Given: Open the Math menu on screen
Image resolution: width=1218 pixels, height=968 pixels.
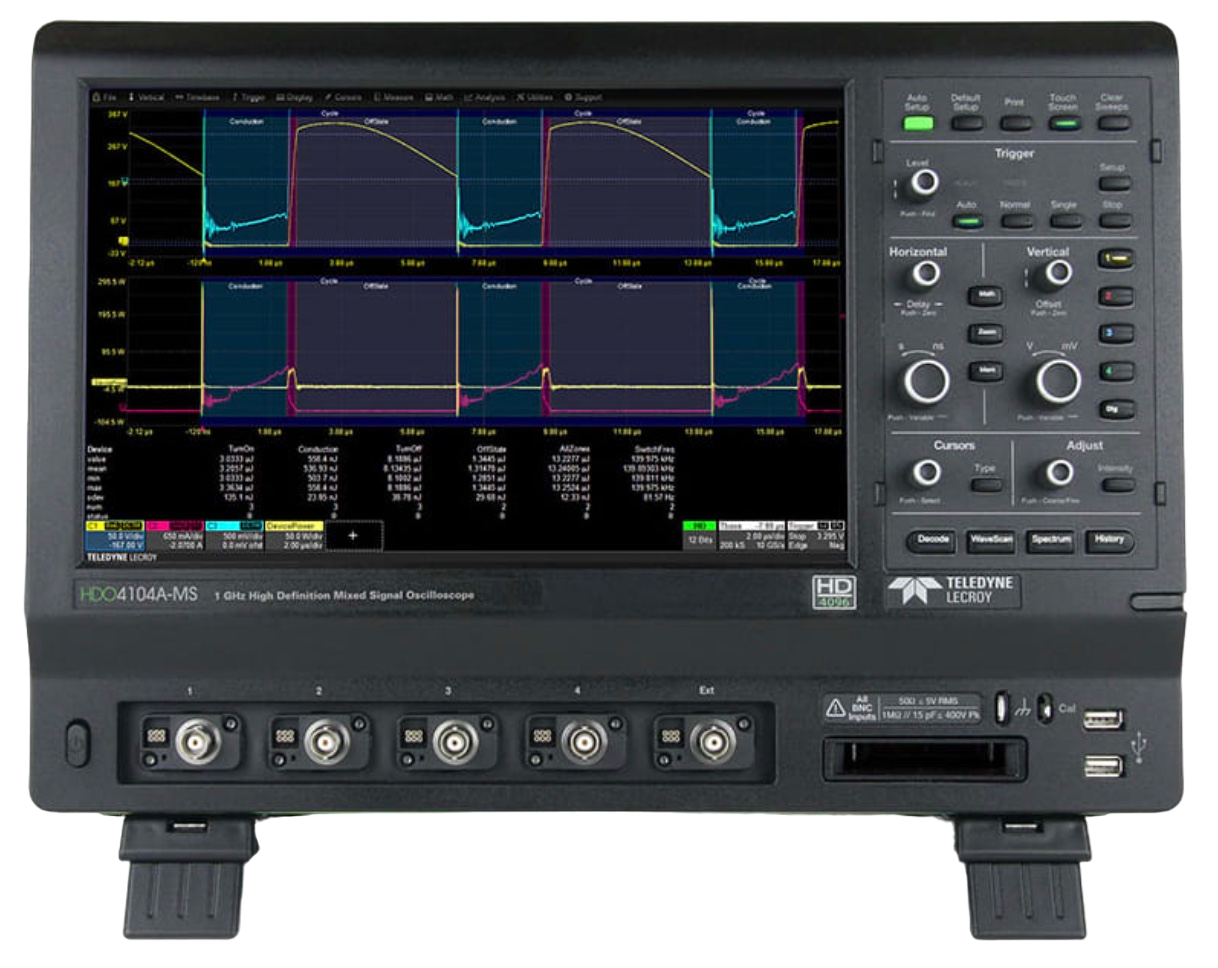Looking at the screenshot, I should [439, 98].
